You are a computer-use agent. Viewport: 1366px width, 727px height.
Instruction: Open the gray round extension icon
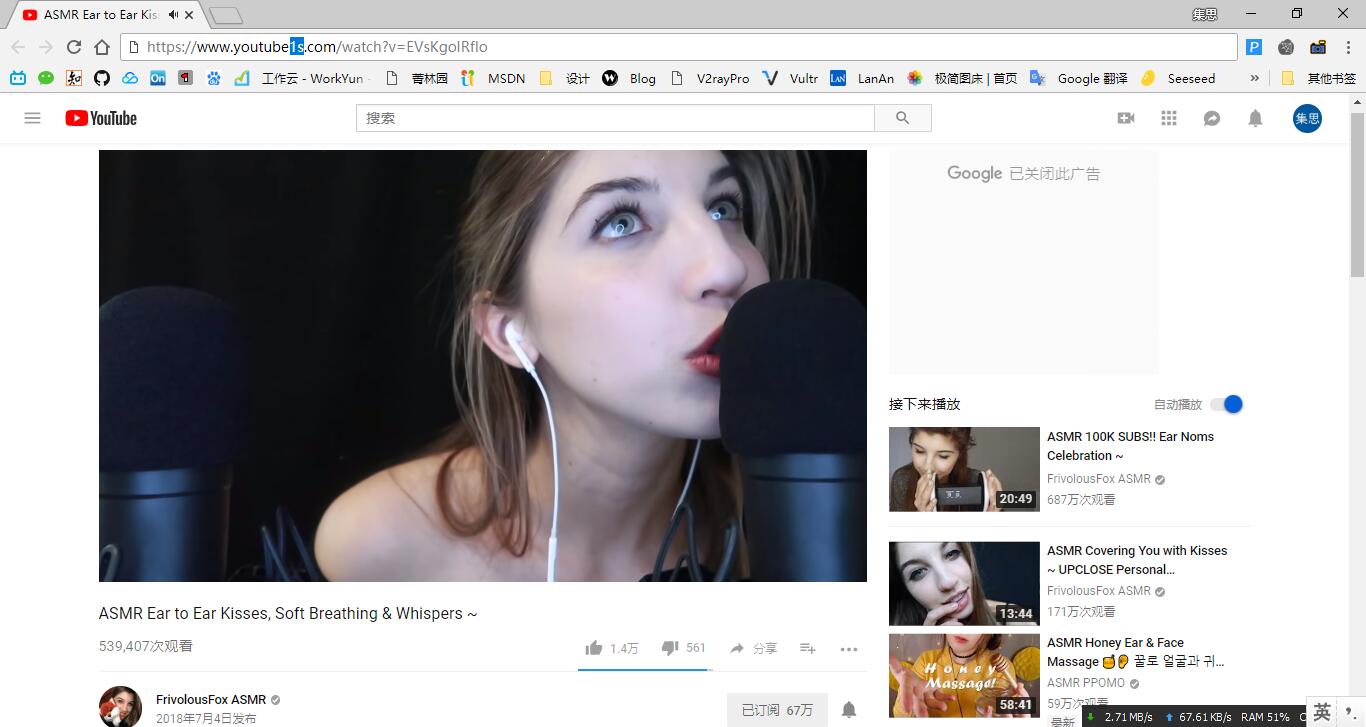point(1286,47)
